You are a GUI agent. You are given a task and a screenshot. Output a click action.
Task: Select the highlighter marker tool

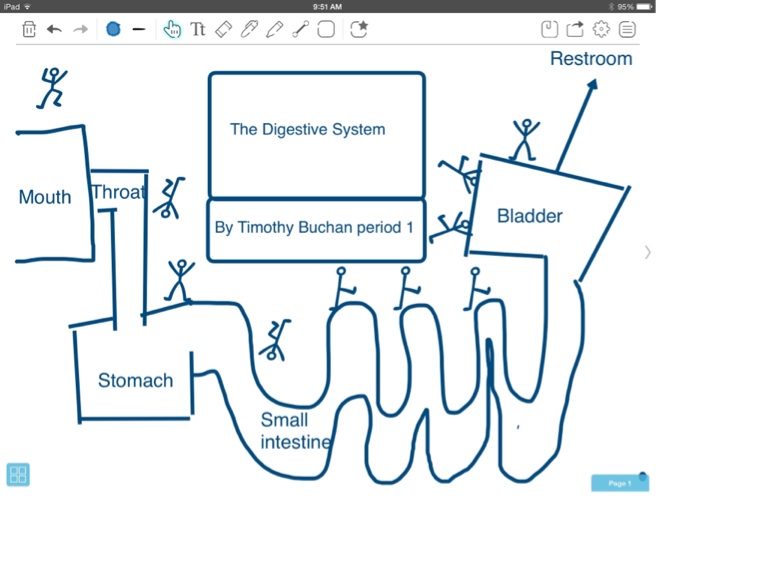[x=249, y=29]
